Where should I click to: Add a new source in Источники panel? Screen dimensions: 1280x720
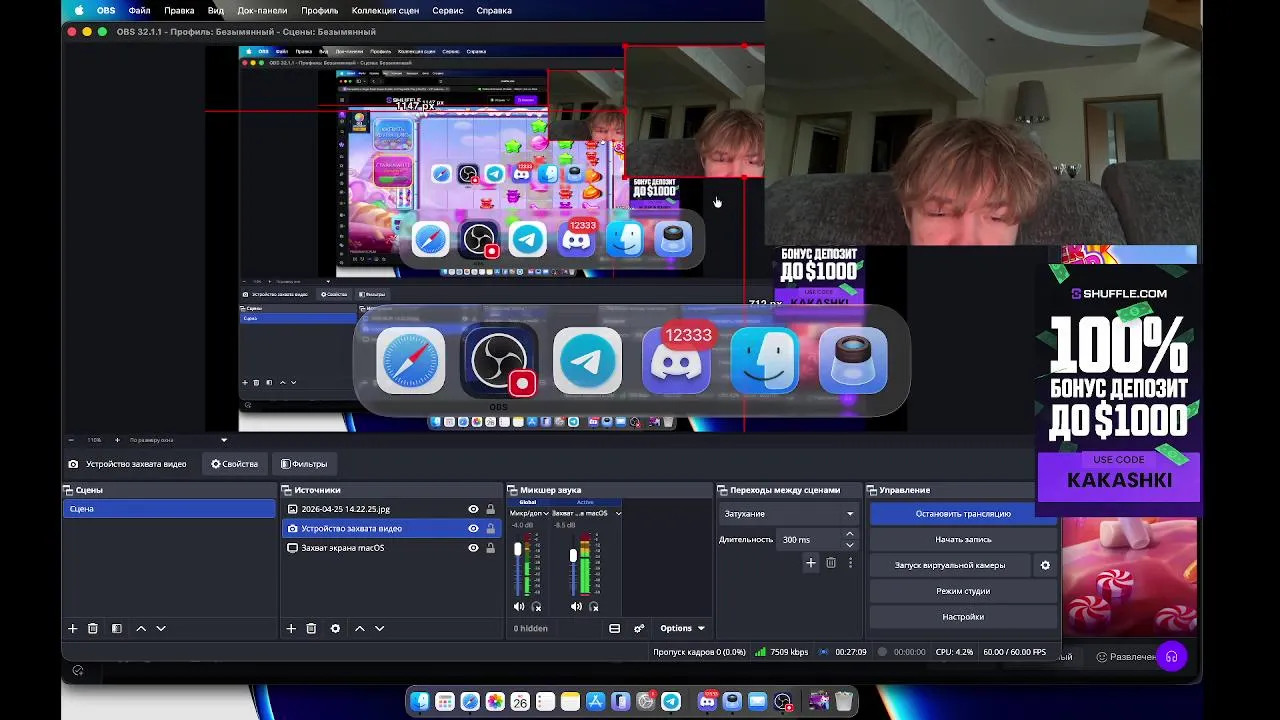click(291, 628)
